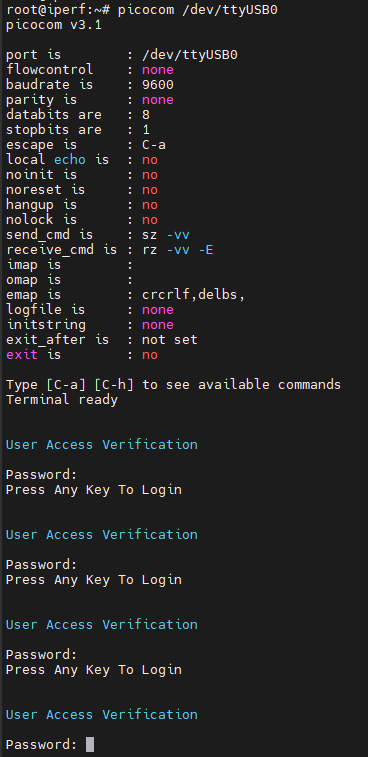Click the emap value crcrlf,delbs,
The image size is (368, 757).
[194, 294]
